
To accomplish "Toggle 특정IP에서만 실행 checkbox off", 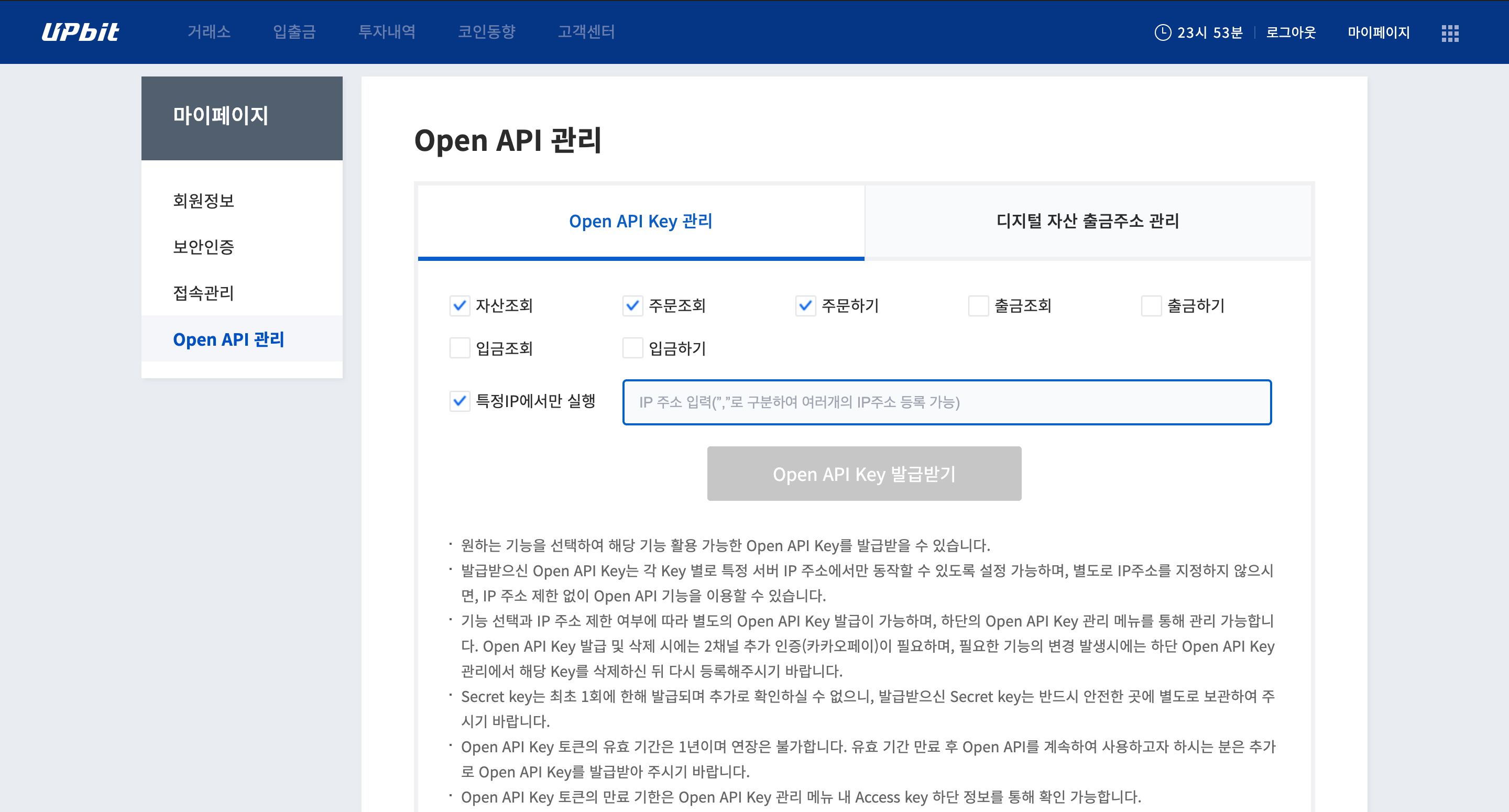I will point(460,401).
